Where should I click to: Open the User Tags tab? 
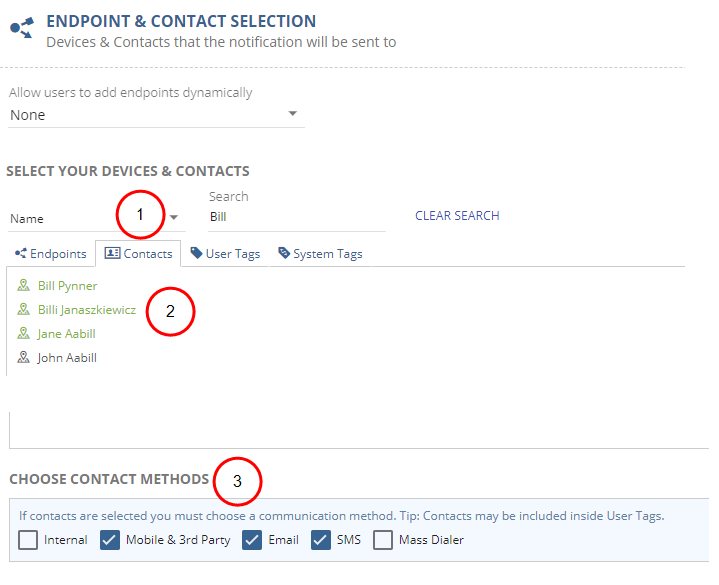(x=225, y=254)
